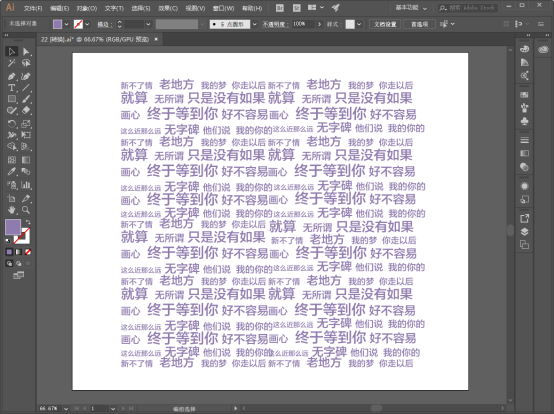
Task: Expand the zoom level dropdown
Action: [66, 409]
